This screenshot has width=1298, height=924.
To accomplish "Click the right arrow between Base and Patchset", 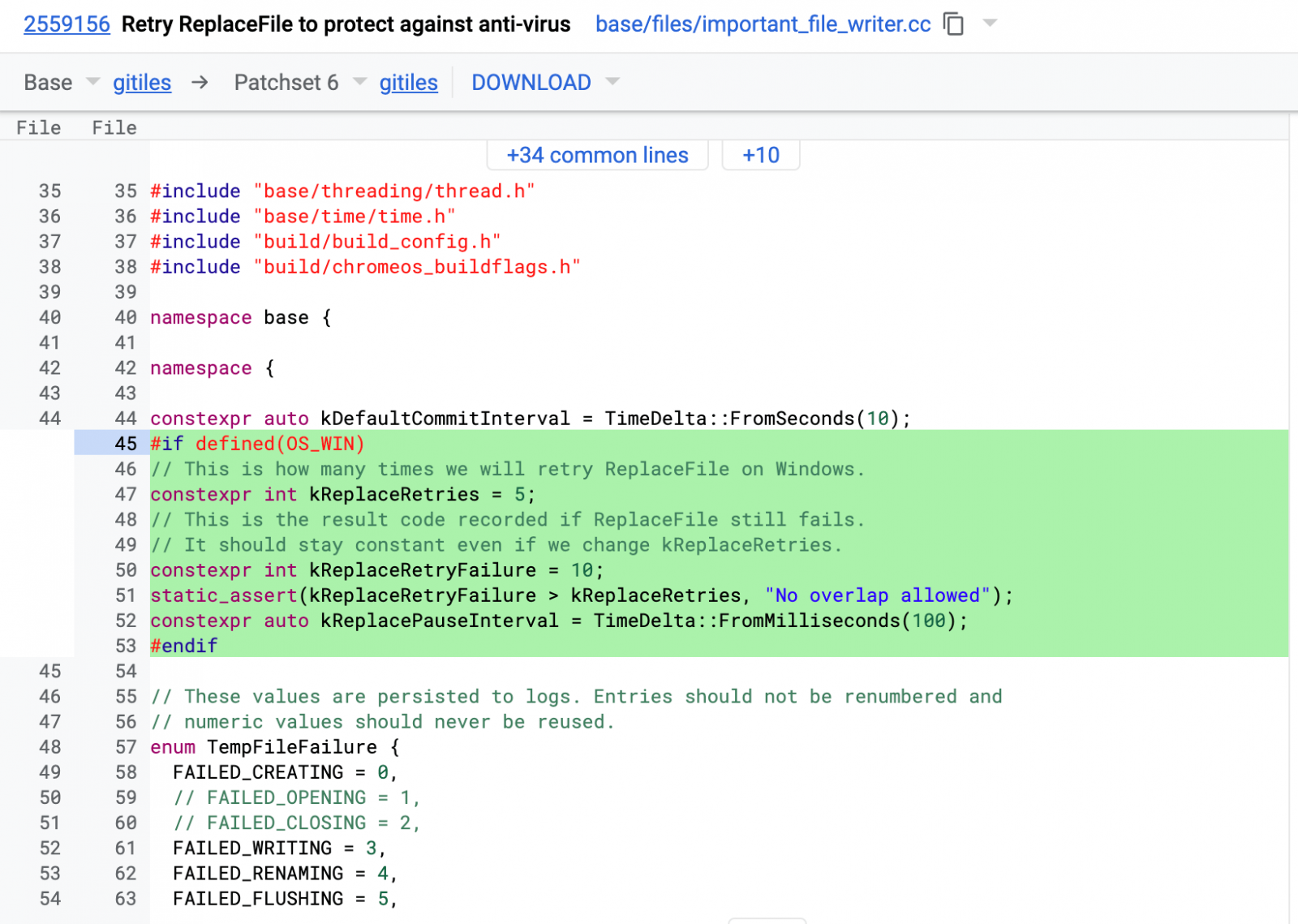I will (200, 83).
